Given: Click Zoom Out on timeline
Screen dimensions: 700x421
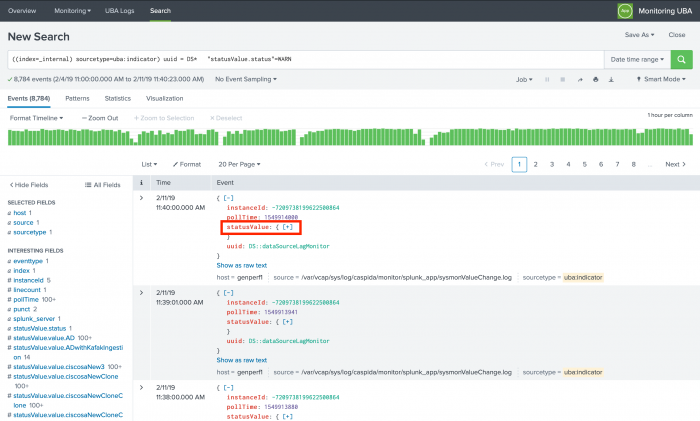Looking at the screenshot, I should pos(100,118).
